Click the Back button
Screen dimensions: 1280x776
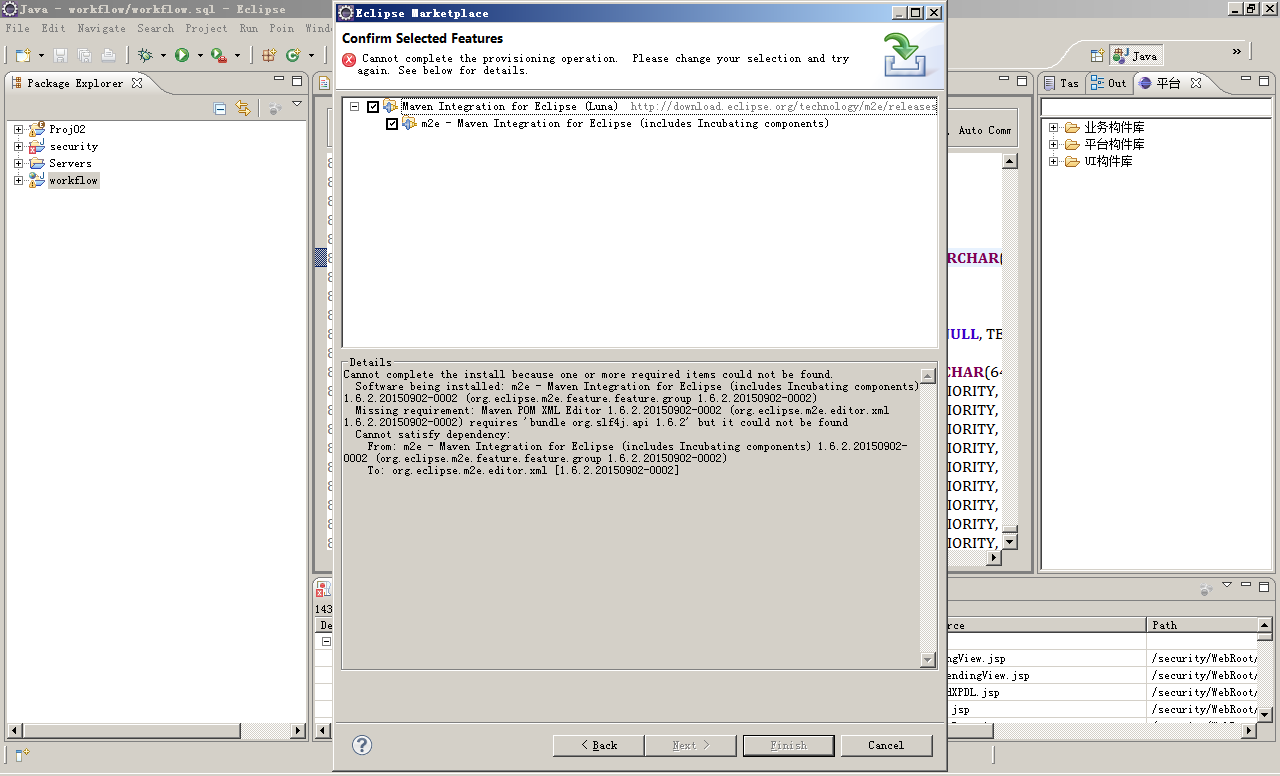[599, 745]
